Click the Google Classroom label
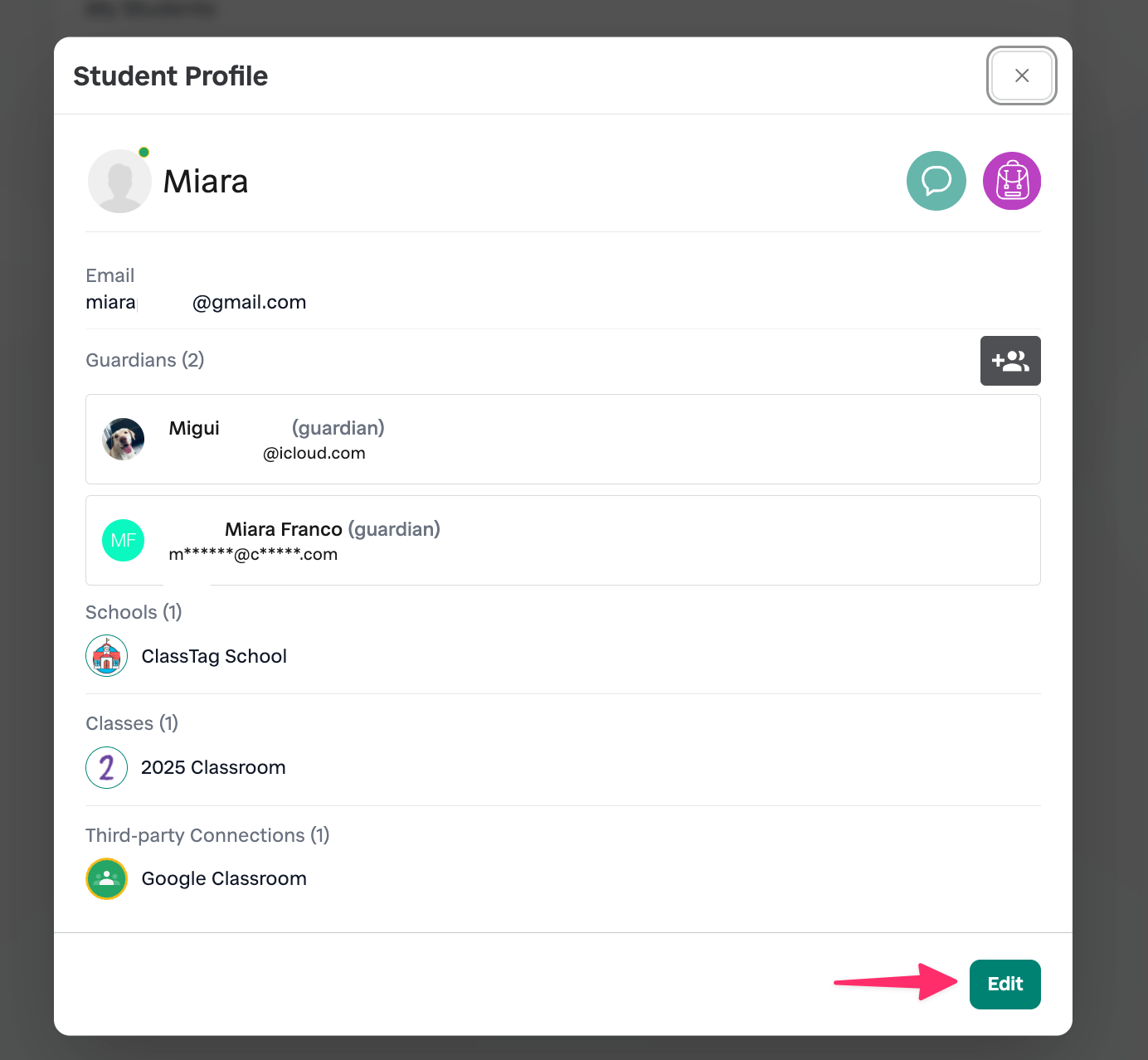This screenshot has width=1148, height=1060. pos(224,878)
